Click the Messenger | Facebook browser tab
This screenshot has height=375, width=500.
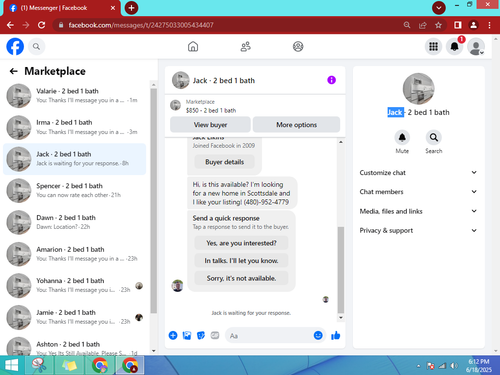62,8
